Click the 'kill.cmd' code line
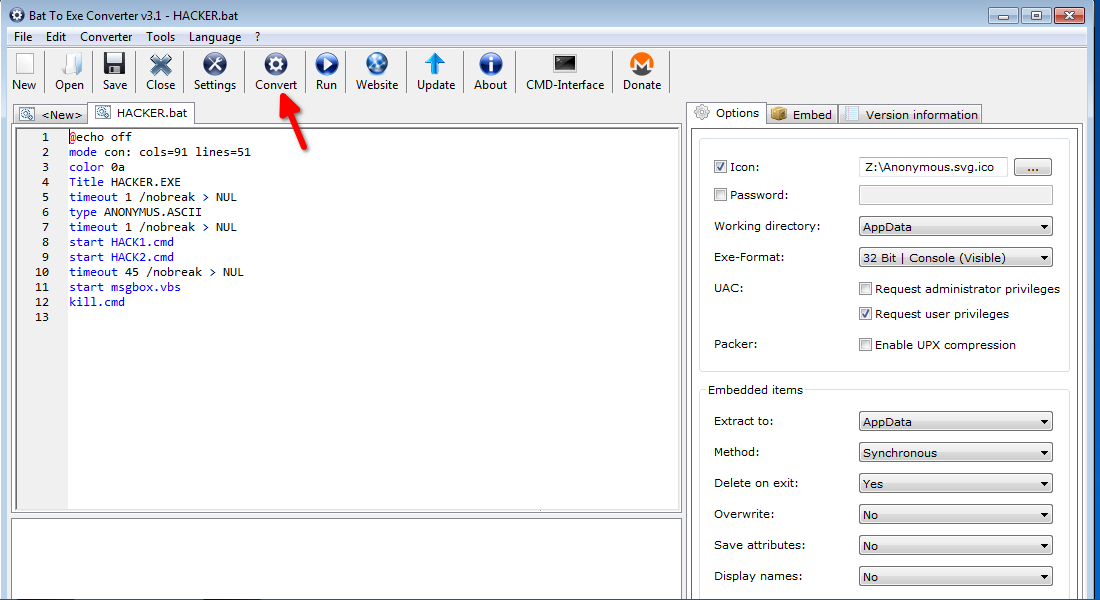Screen dimensions: 1100x600 [x=97, y=302]
